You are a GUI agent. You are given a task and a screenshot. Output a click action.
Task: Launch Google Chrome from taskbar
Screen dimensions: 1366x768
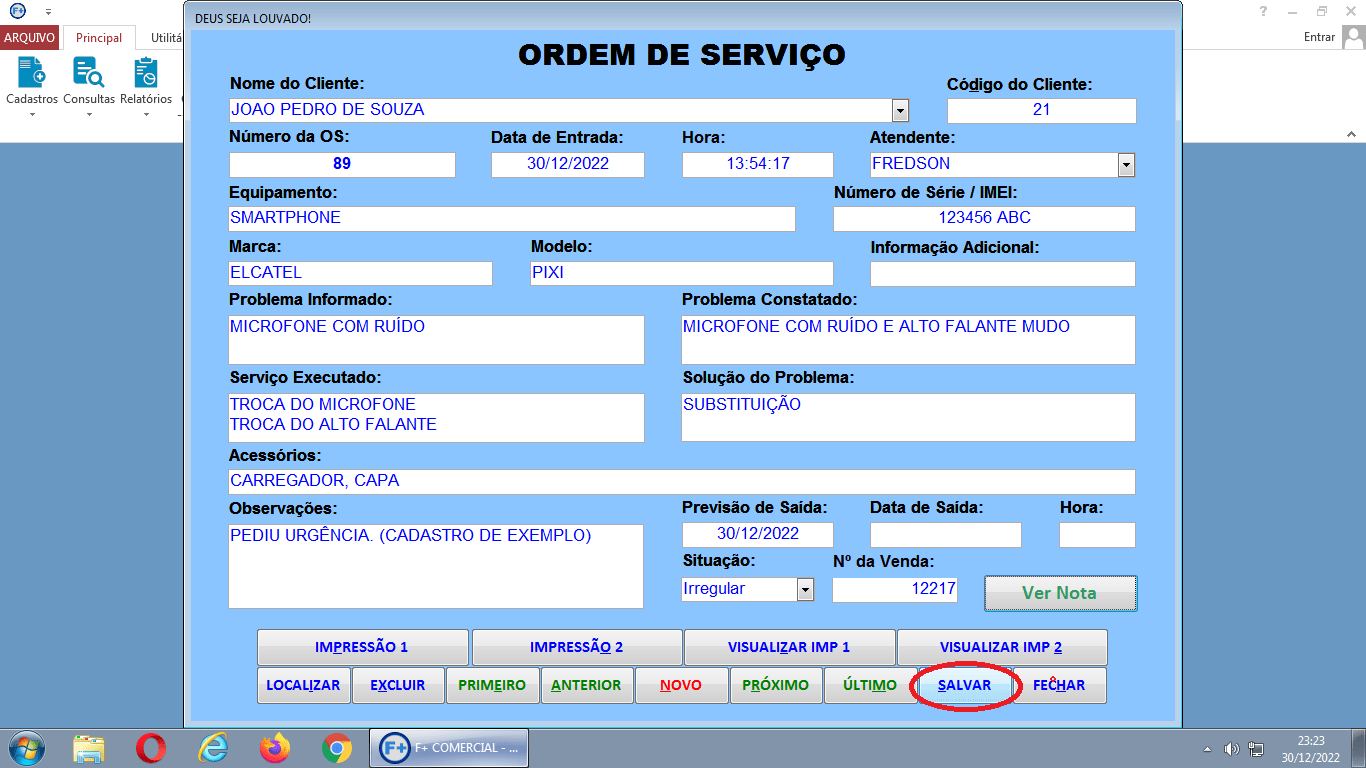coord(336,748)
